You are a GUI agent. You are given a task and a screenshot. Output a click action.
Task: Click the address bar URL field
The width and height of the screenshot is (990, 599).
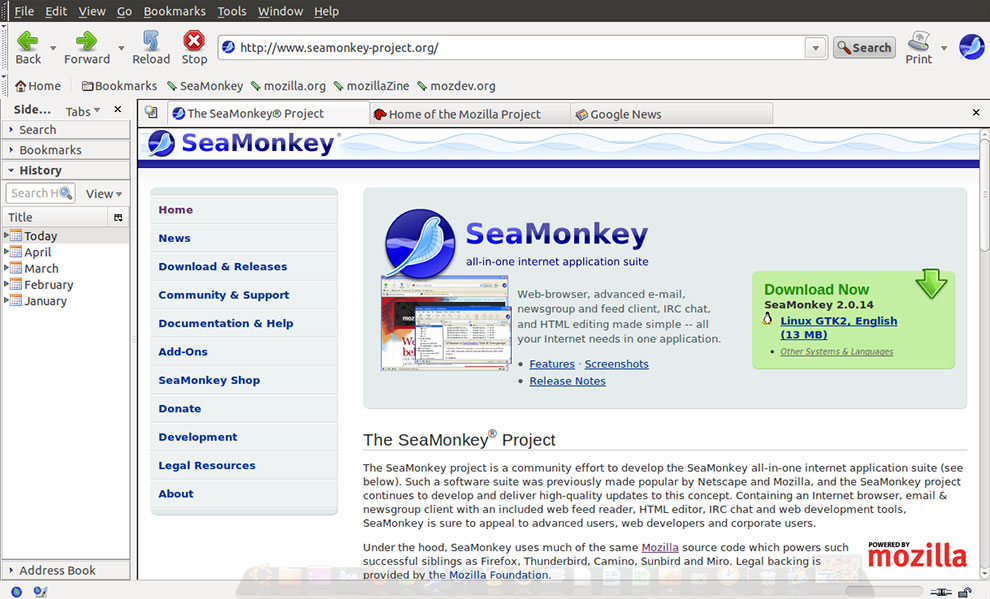coord(522,48)
